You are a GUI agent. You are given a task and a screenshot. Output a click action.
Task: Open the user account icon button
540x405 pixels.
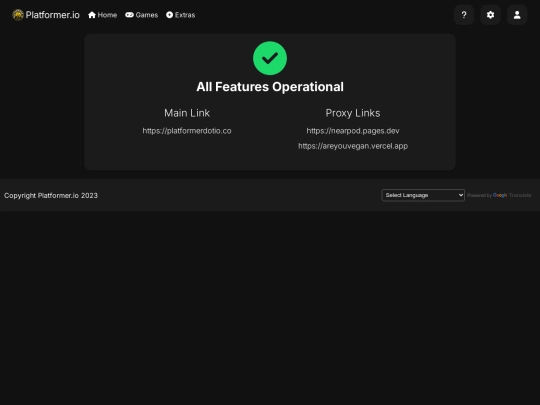(517, 15)
